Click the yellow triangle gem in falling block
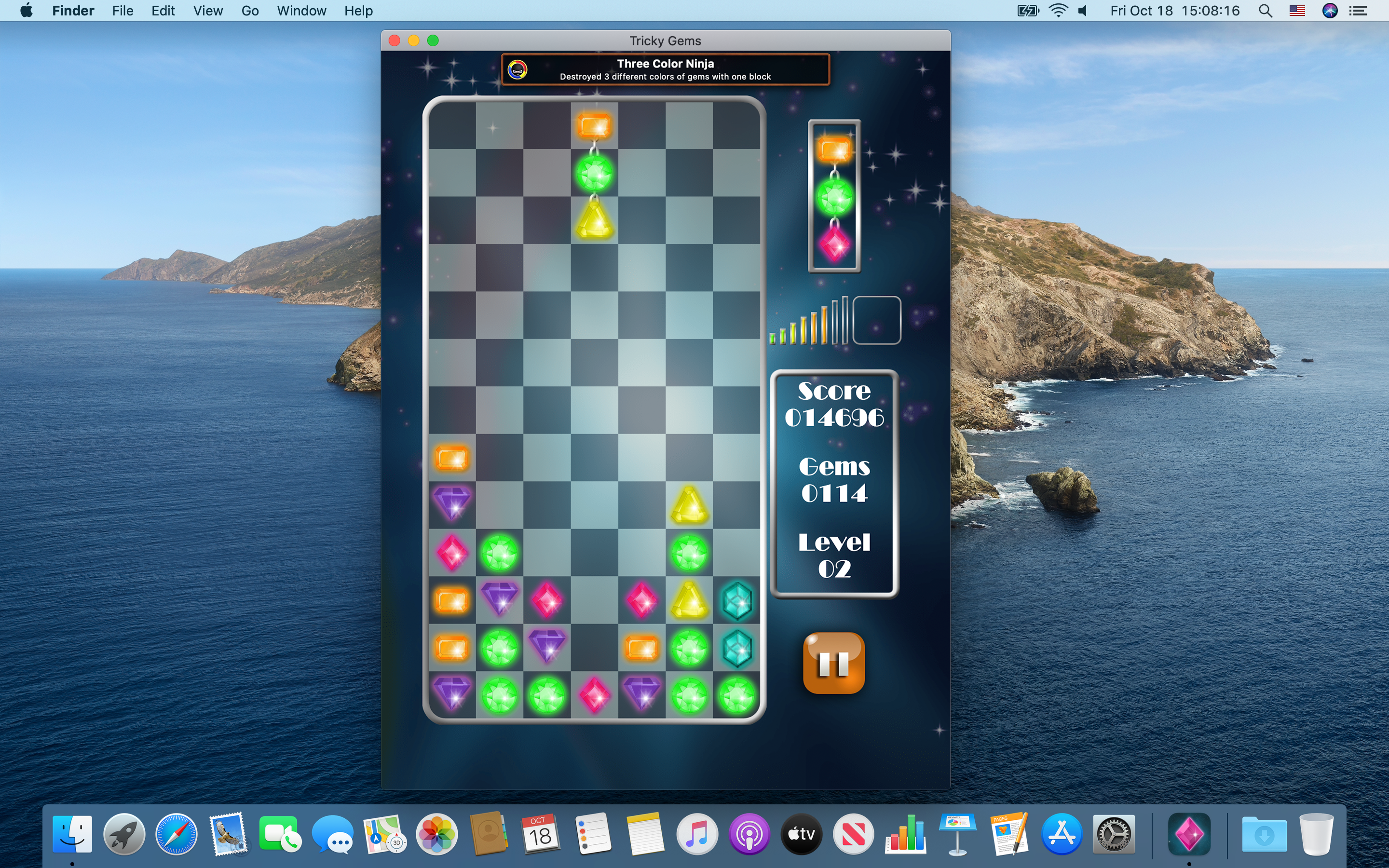1389x868 pixels. [594, 220]
